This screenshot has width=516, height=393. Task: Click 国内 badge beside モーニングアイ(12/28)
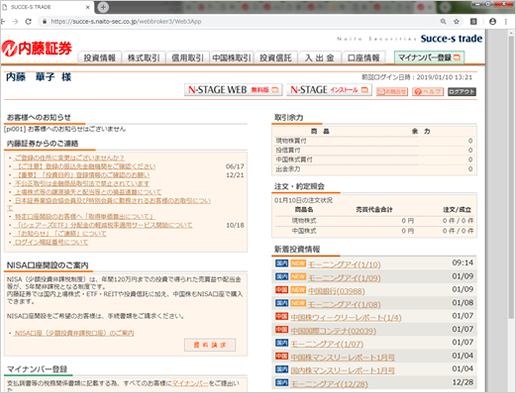point(282,383)
